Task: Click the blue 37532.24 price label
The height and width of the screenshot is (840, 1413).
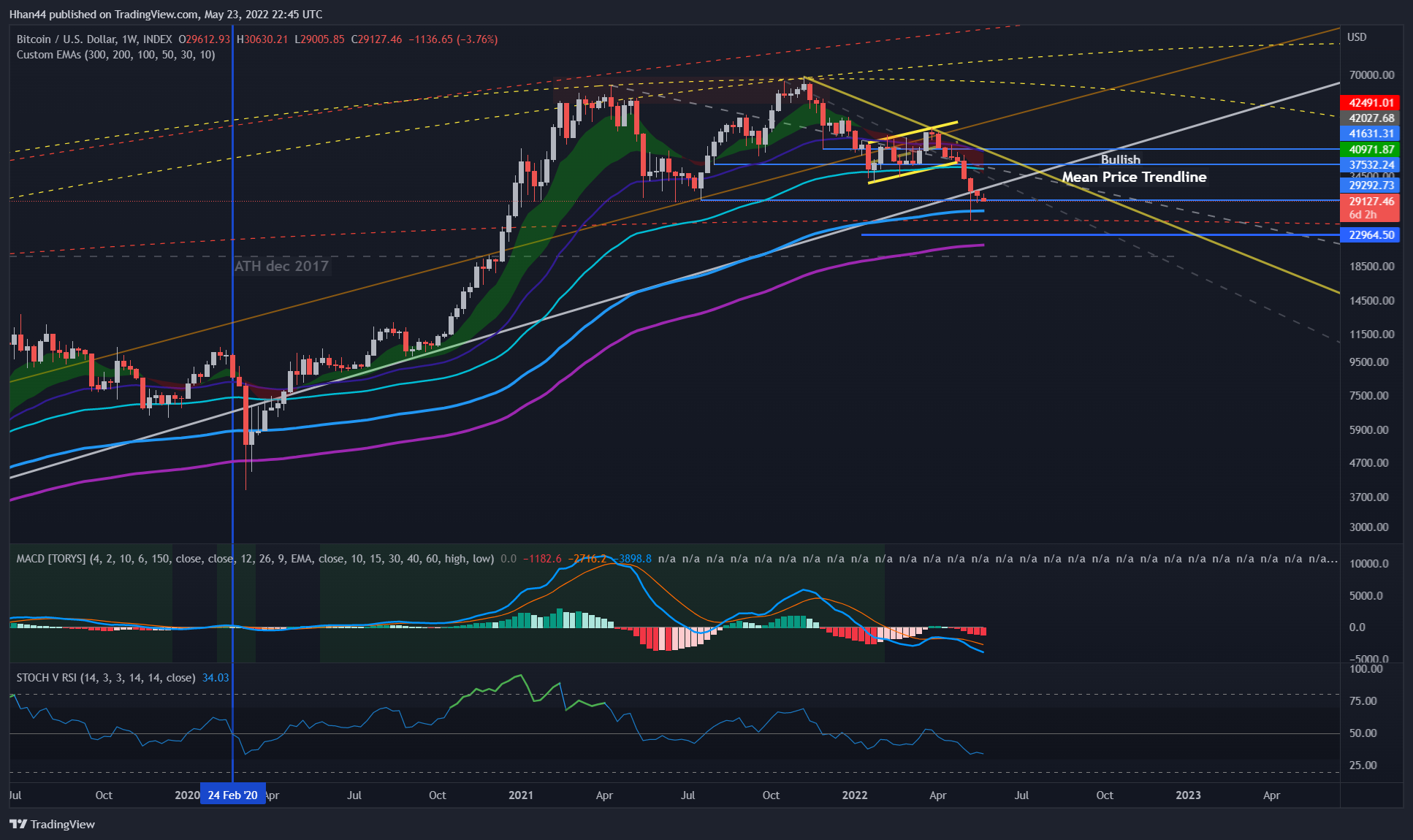Action: 1371,165
